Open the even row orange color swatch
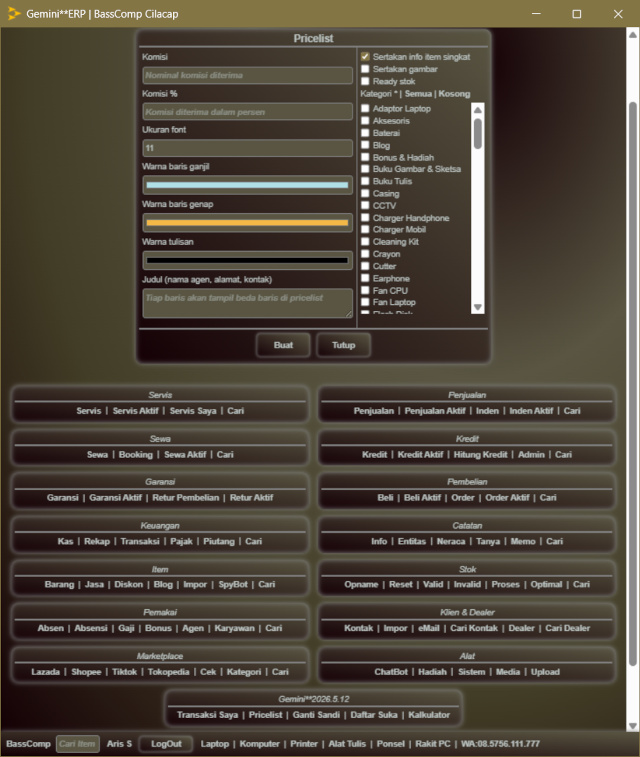Image resolution: width=640 pixels, height=757 pixels. coord(247,223)
